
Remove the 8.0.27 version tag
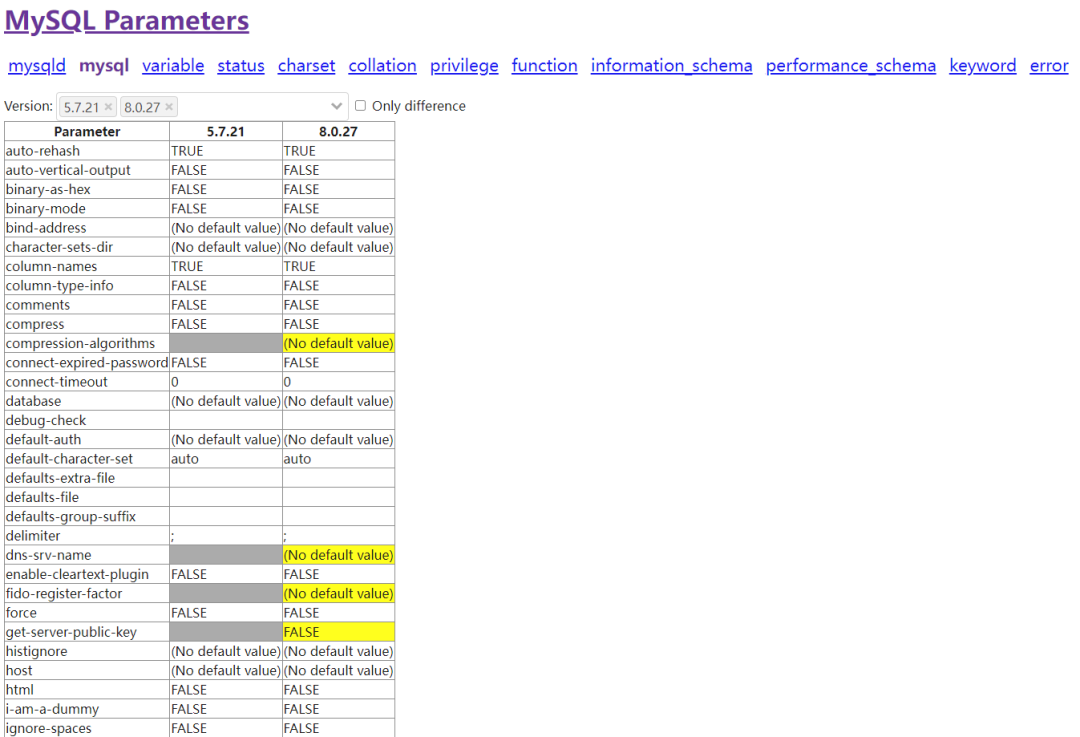point(169,107)
